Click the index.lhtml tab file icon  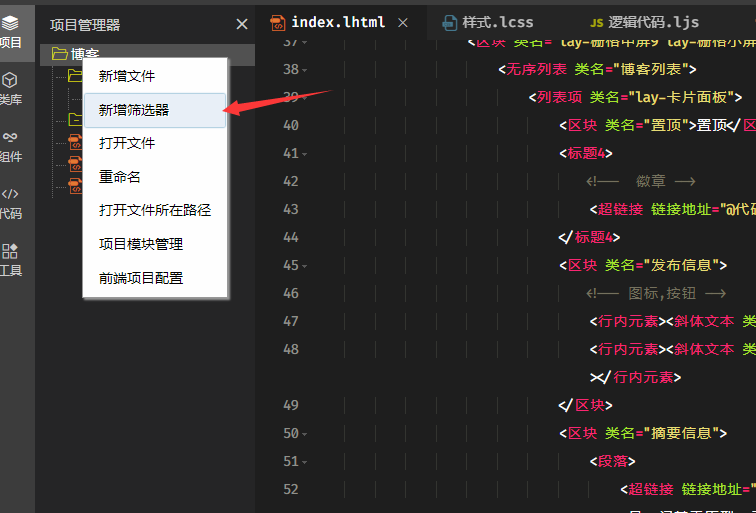point(278,23)
